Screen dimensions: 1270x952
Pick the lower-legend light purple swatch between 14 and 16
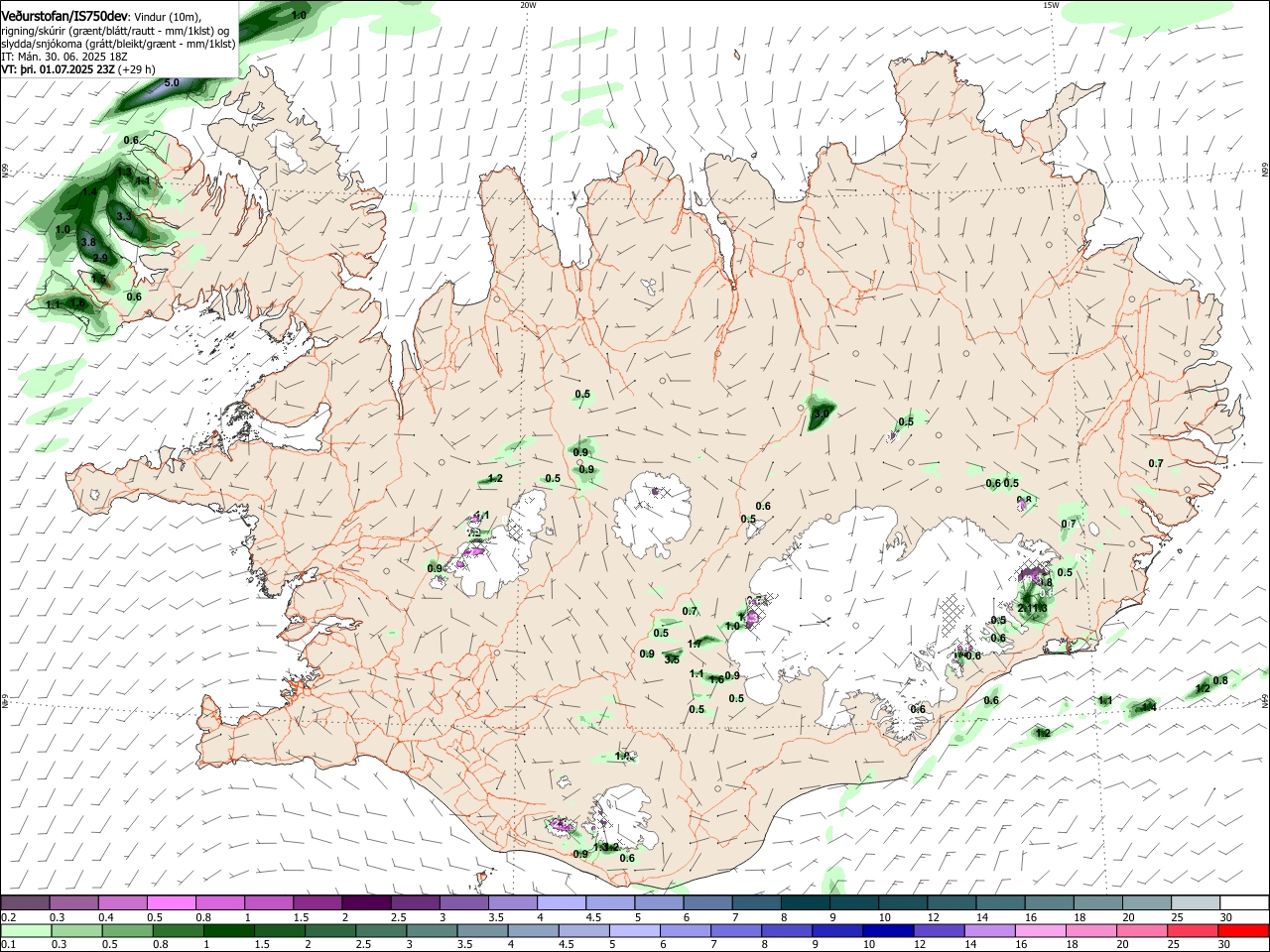(x=989, y=930)
